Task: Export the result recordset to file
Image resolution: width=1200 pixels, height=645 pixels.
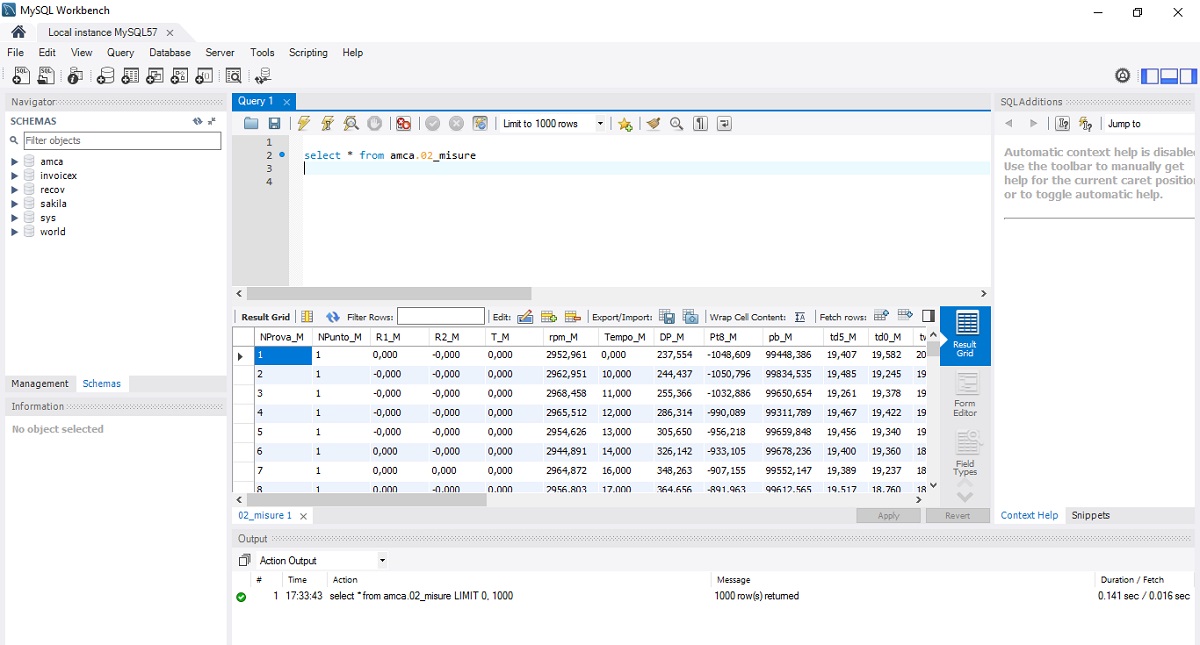Action: pyautogui.click(x=667, y=317)
